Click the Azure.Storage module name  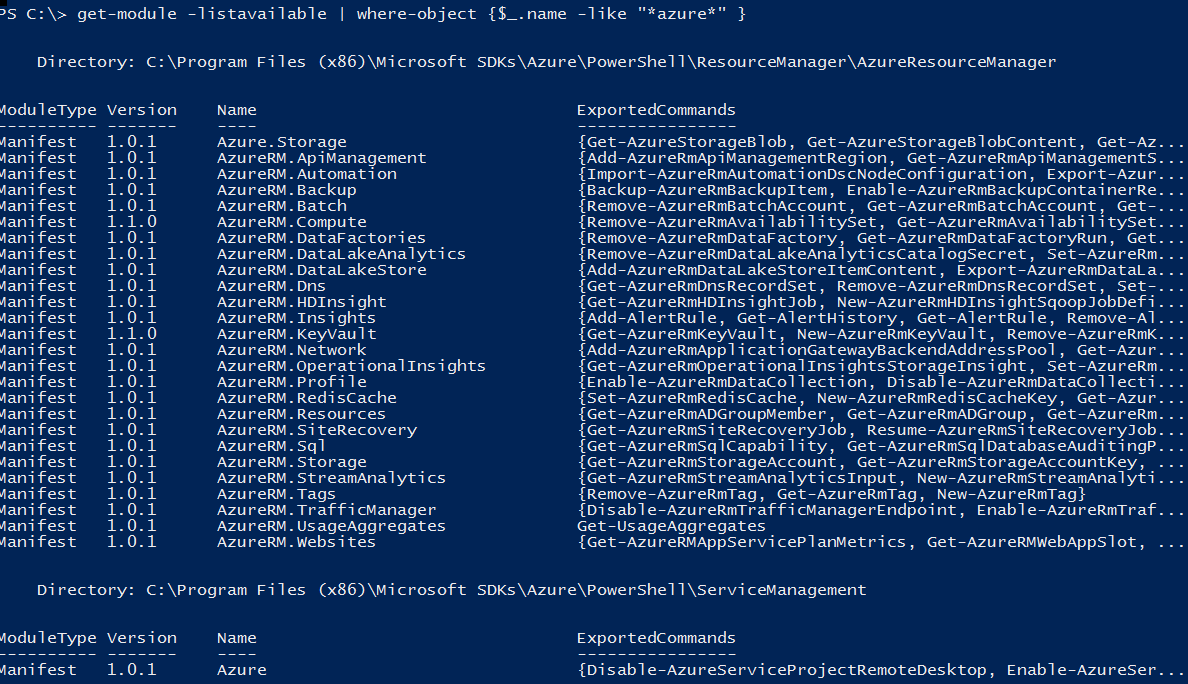281,142
